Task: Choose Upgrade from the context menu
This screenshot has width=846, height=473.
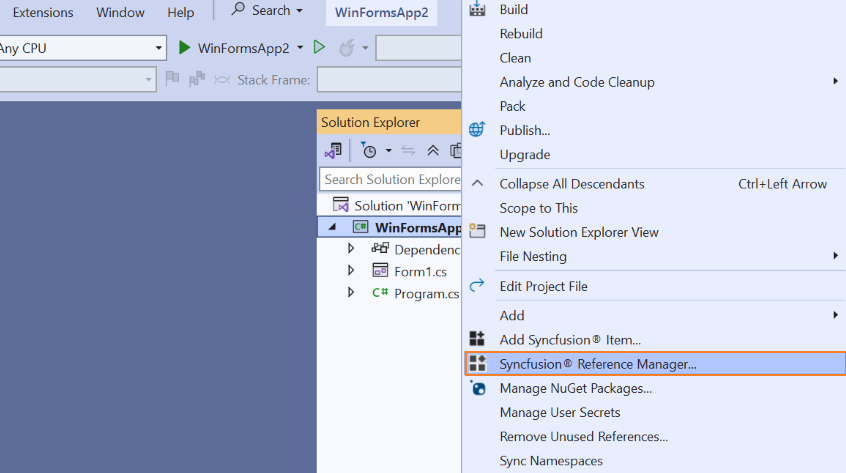Action: click(525, 155)
